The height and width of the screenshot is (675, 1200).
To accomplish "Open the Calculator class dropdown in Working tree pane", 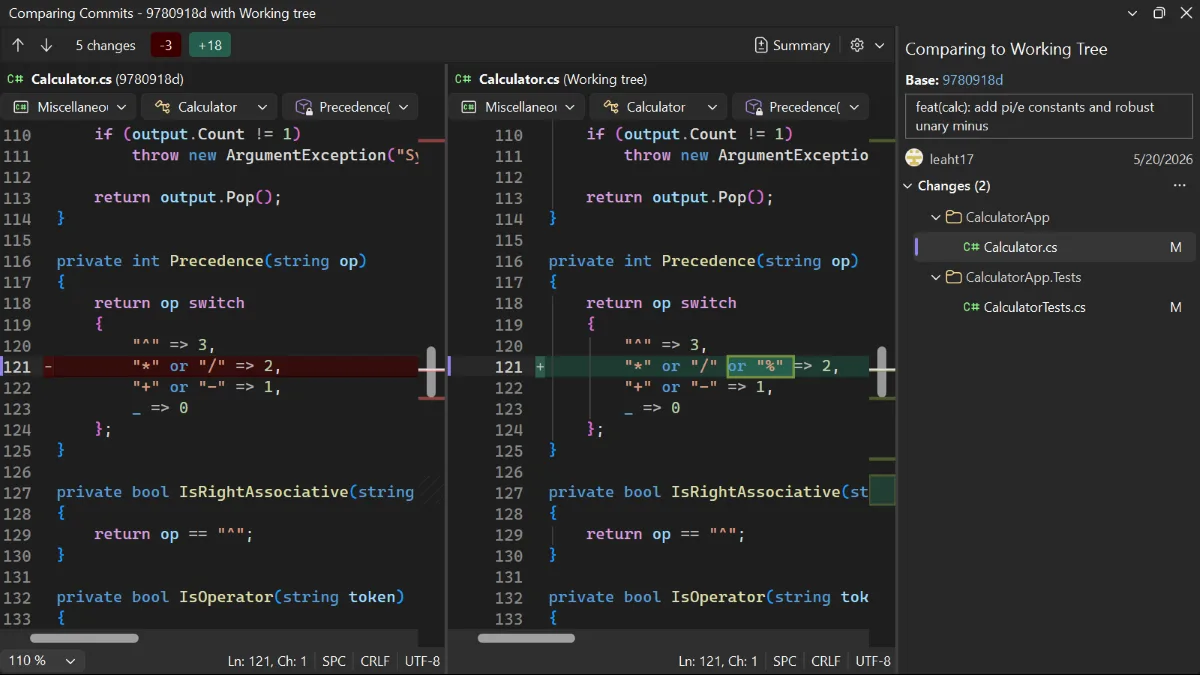I will point(658,107).
